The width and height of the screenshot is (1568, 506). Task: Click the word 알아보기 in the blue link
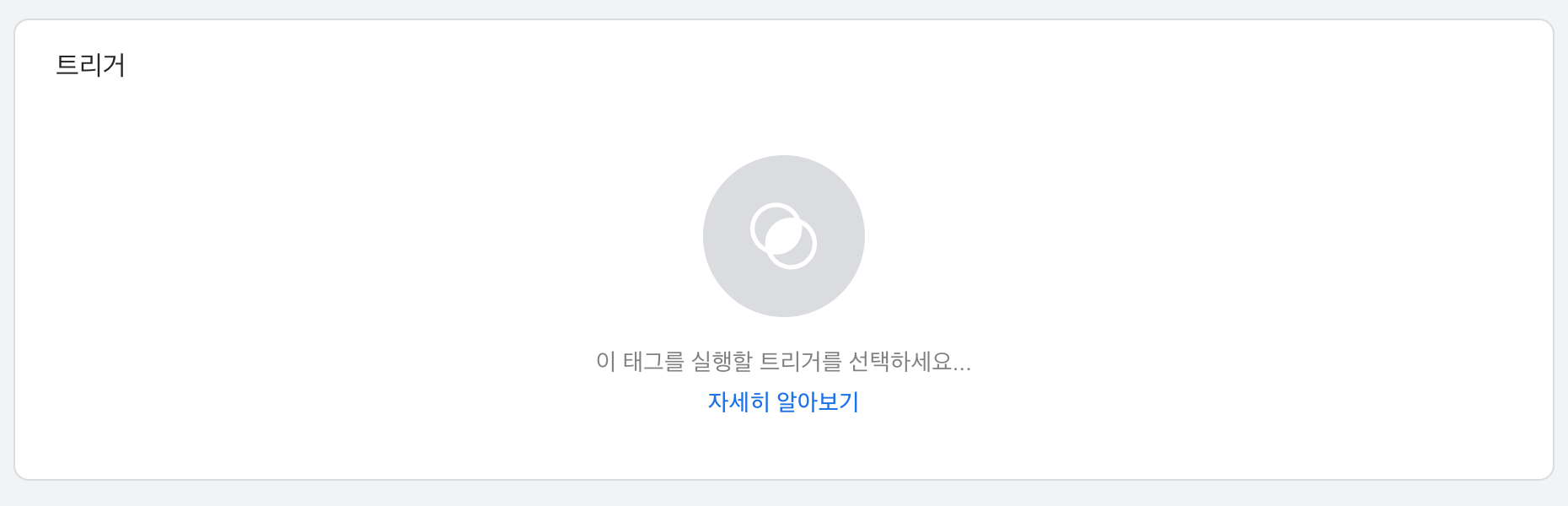(818, 401)
